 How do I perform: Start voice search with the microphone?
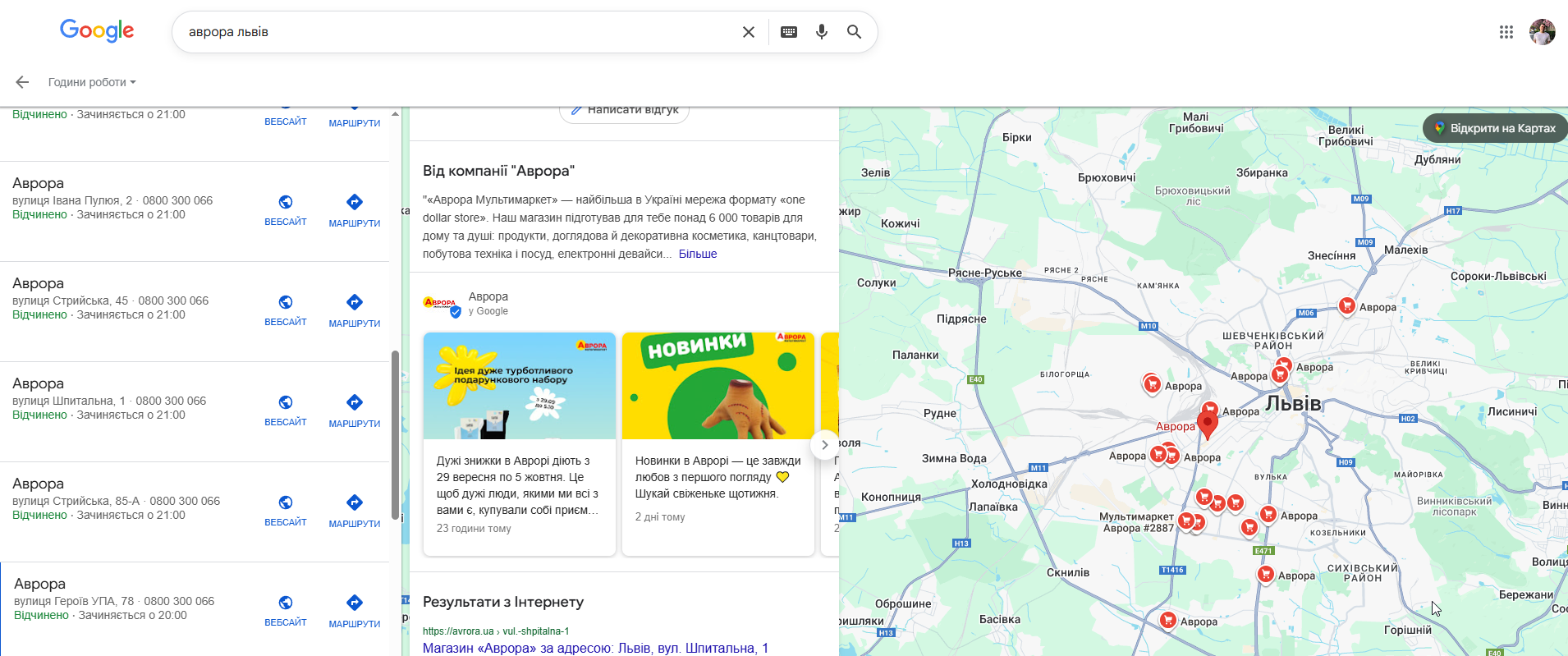[x=822, y=32]
